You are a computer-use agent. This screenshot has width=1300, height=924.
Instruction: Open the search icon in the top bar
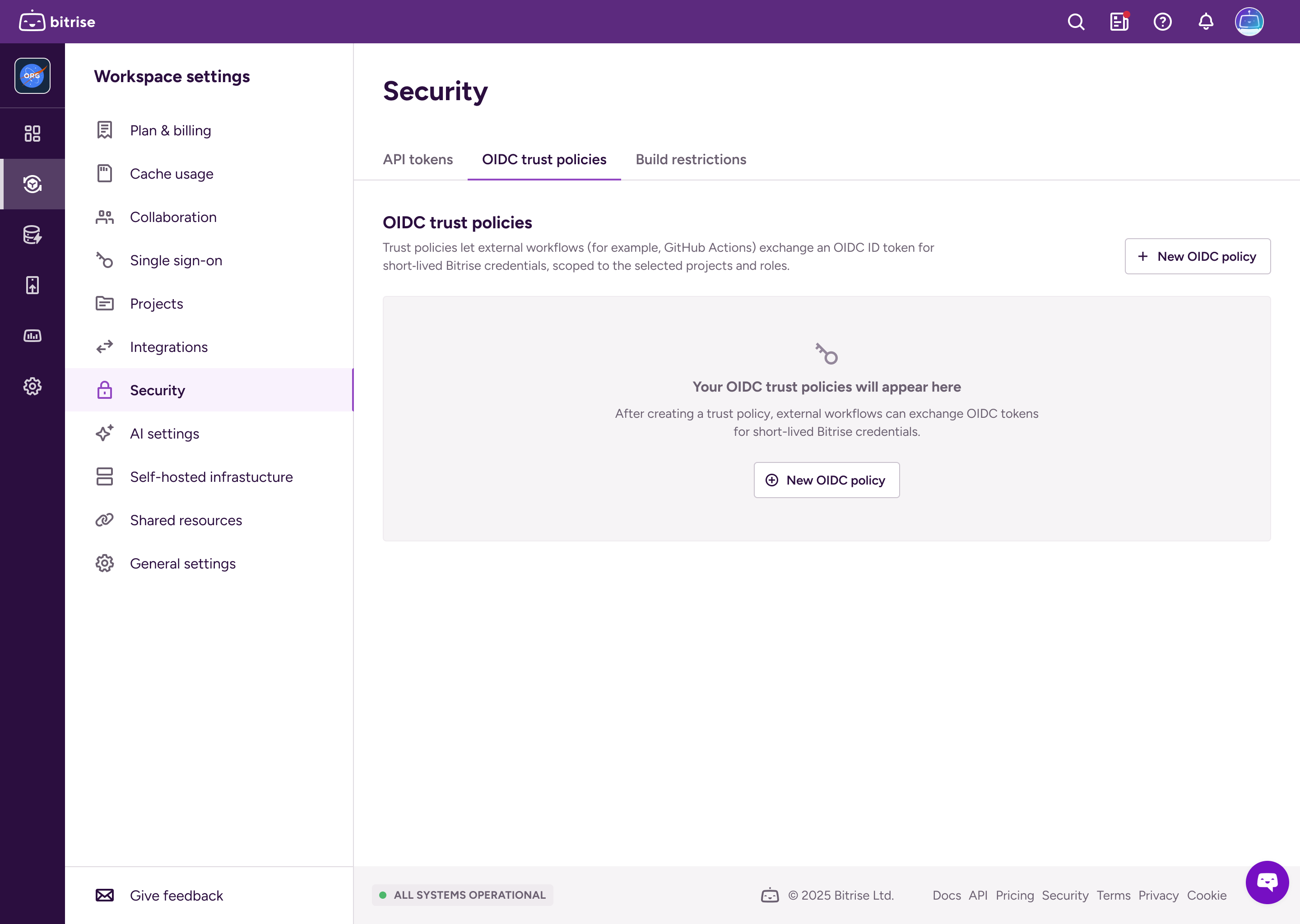coord(1076,22)
